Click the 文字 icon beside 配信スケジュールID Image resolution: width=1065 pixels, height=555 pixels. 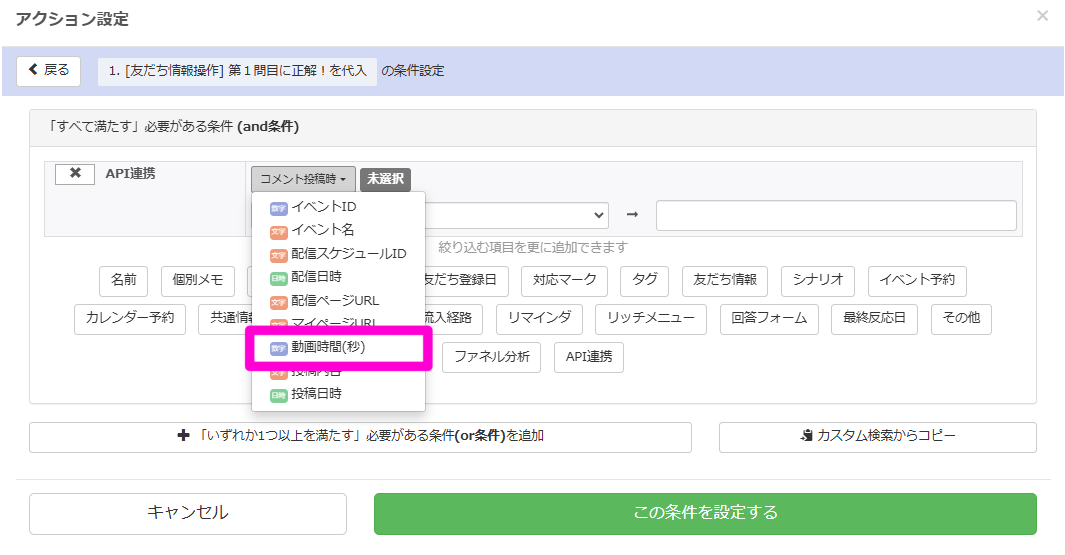point(278,255)
